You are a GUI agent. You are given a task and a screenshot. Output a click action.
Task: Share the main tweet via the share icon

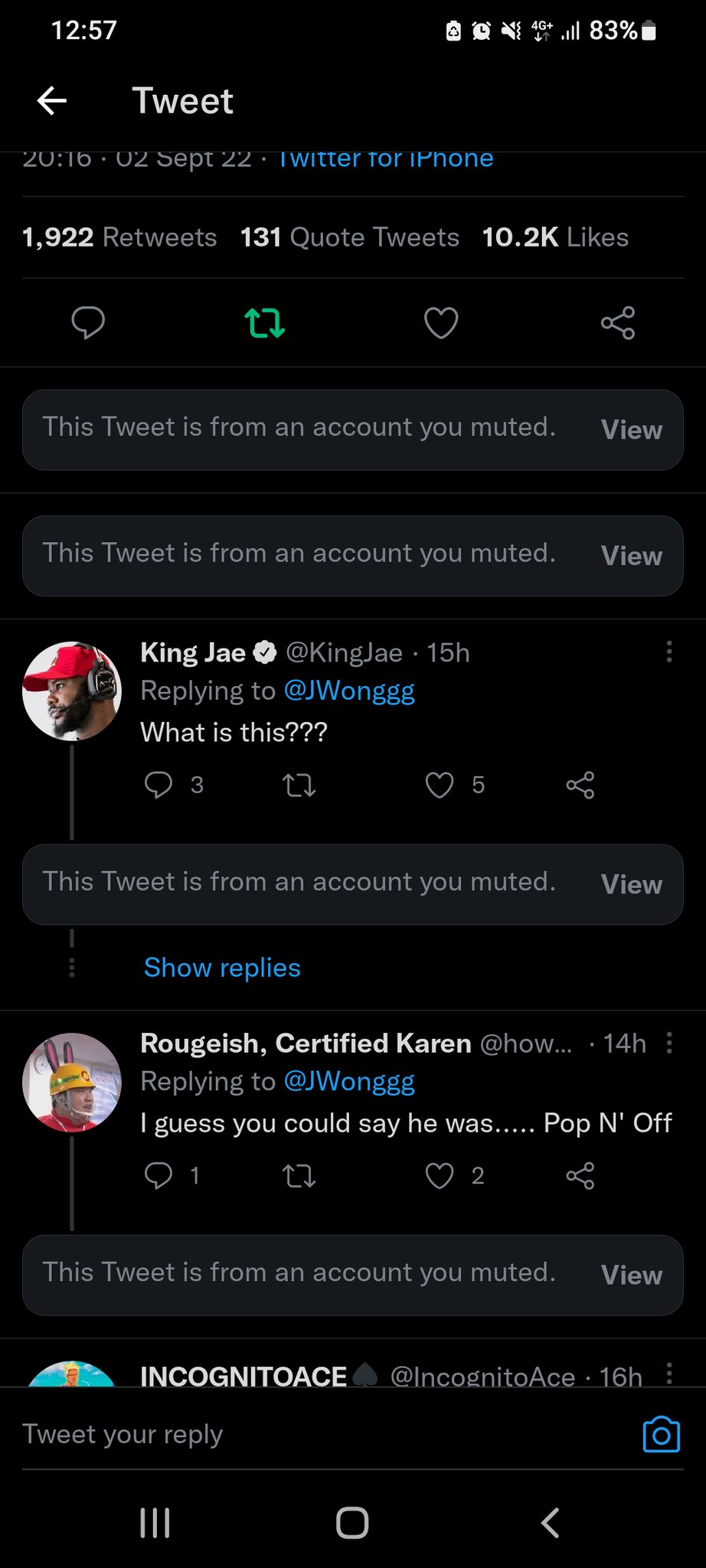pyautogui.click(x=617, y=322)
